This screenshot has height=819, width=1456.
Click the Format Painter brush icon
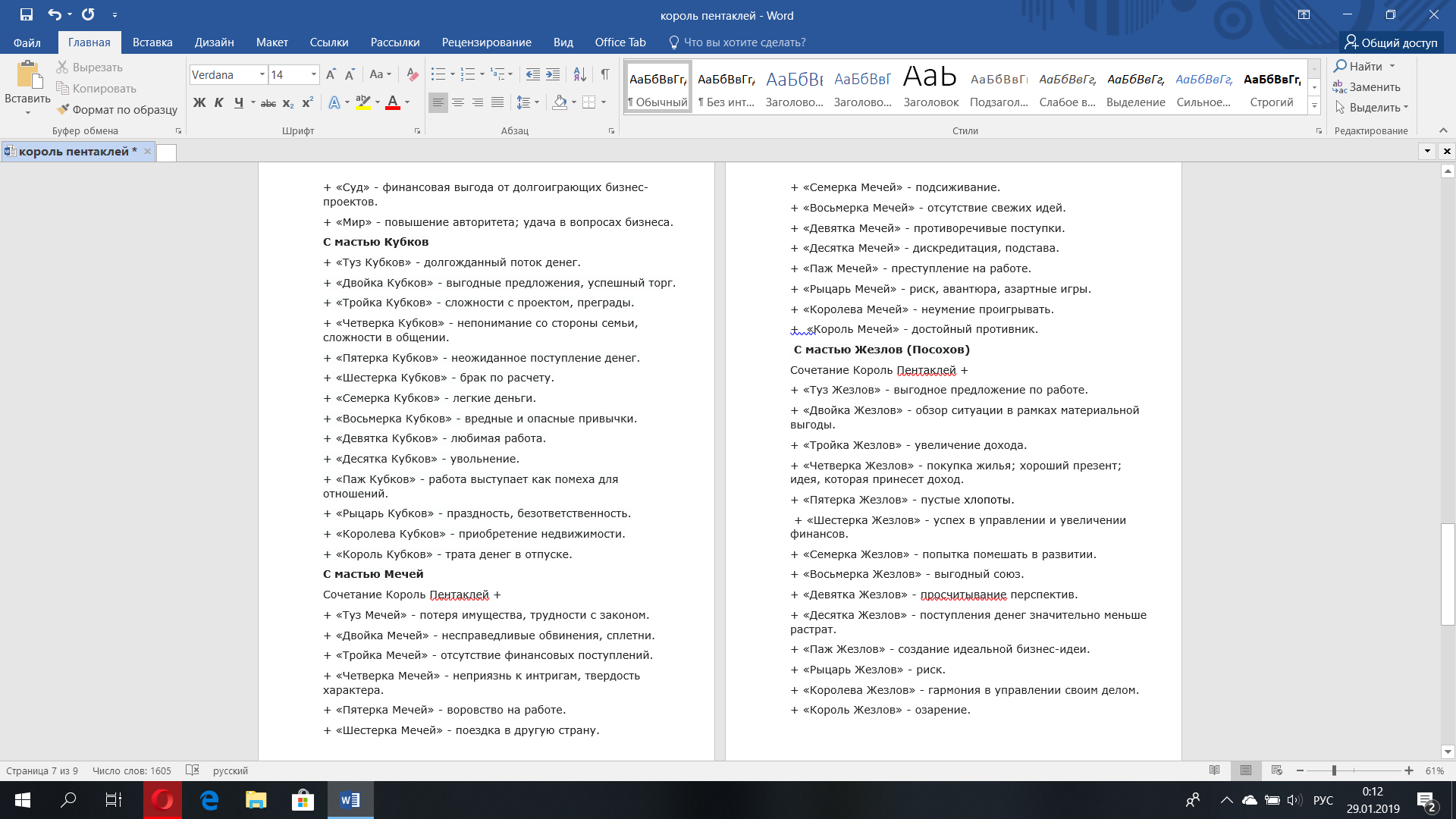(63, 109)
